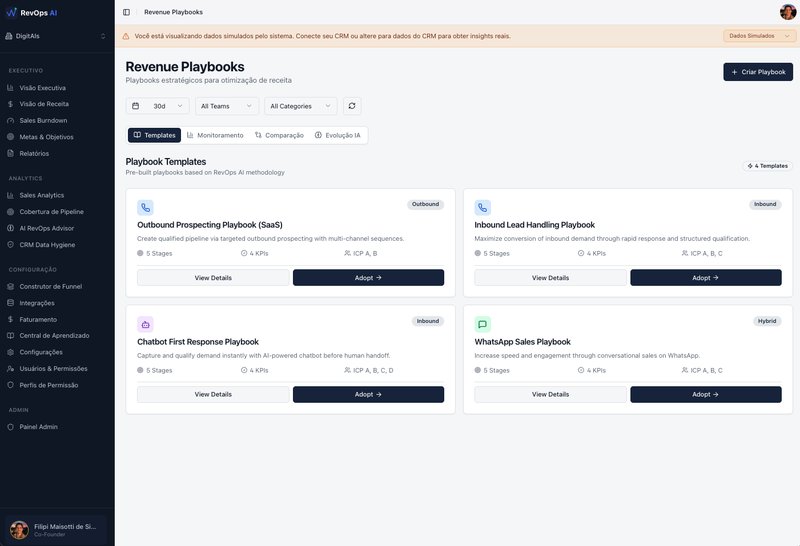View Details of Outbound Prospecting Playbook
The width and height of the screenshot is (800, 546).
pyautogui.click(x=213, y=278)
